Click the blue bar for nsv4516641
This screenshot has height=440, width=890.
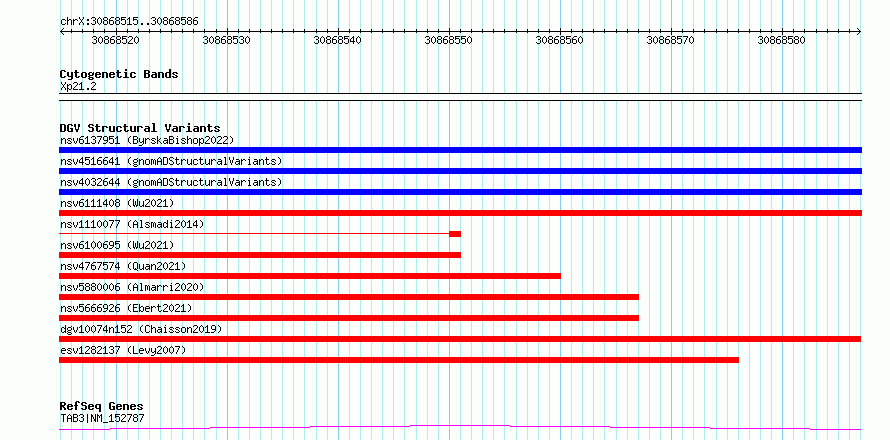(460, 171)
